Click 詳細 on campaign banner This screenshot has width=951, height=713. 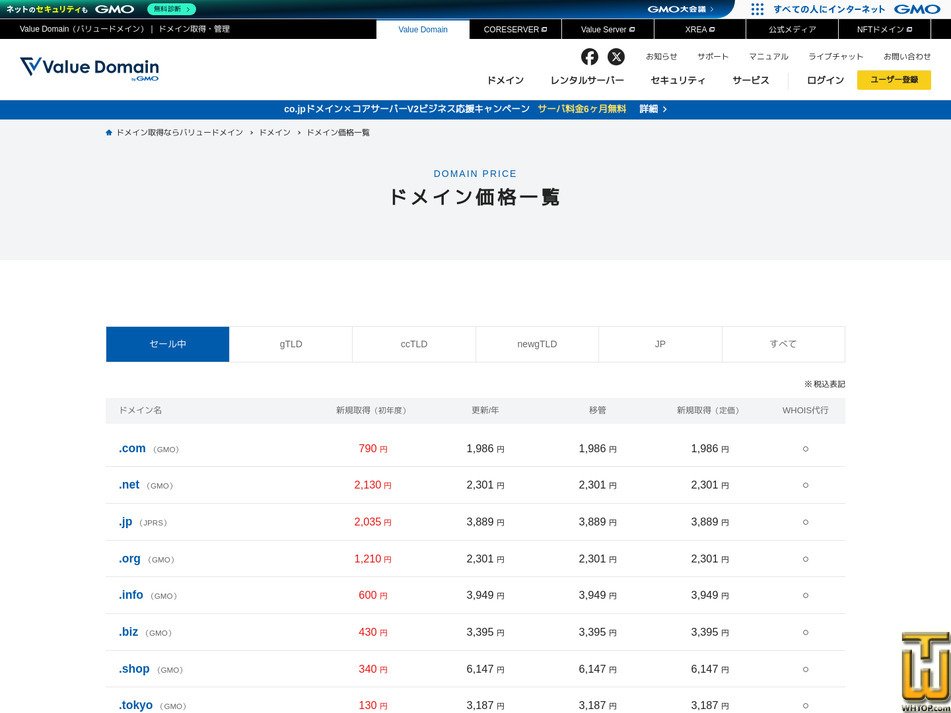pyautogui.click(x=653, y=109)
